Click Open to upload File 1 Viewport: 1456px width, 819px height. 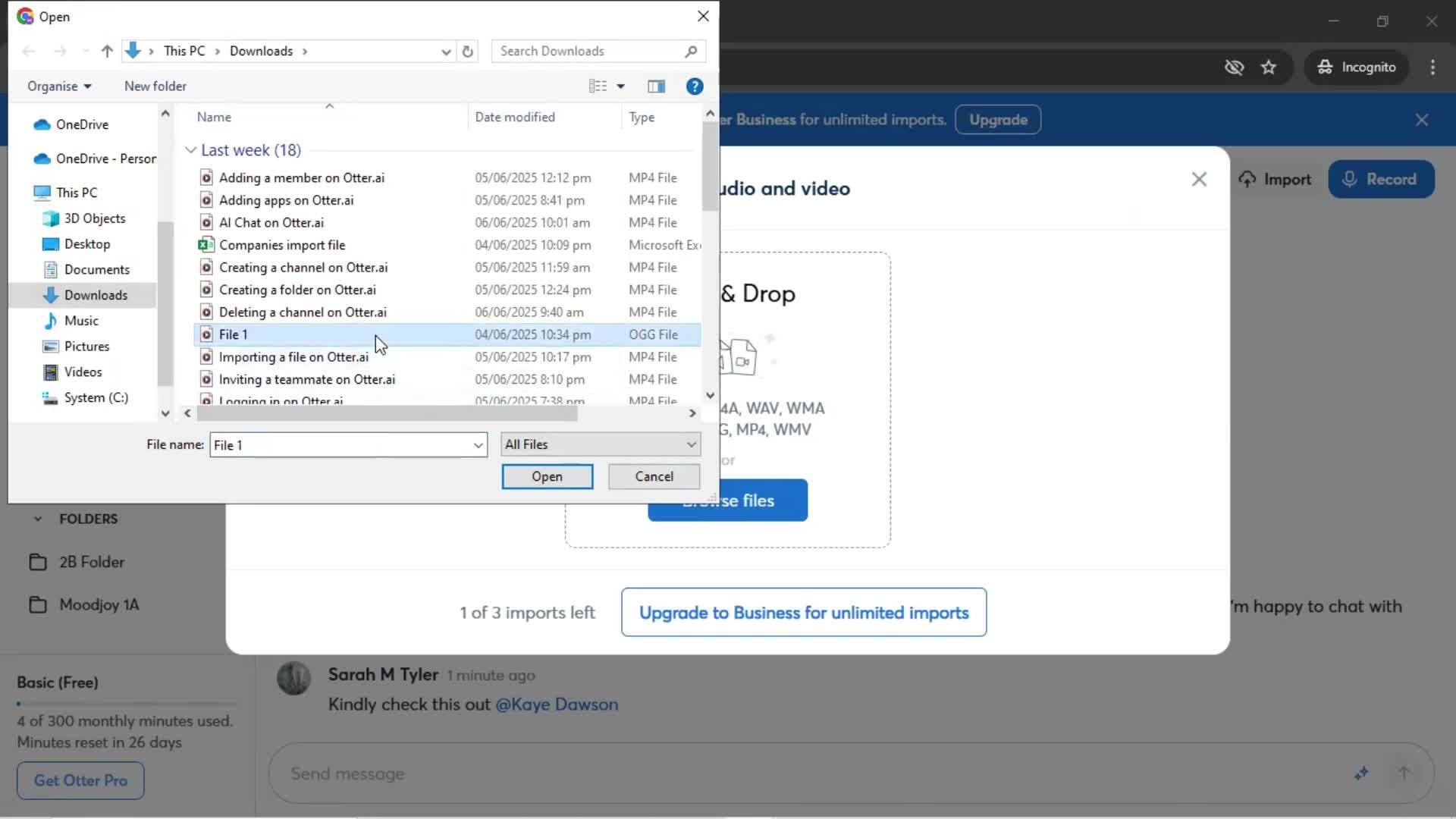click(547, 476)
